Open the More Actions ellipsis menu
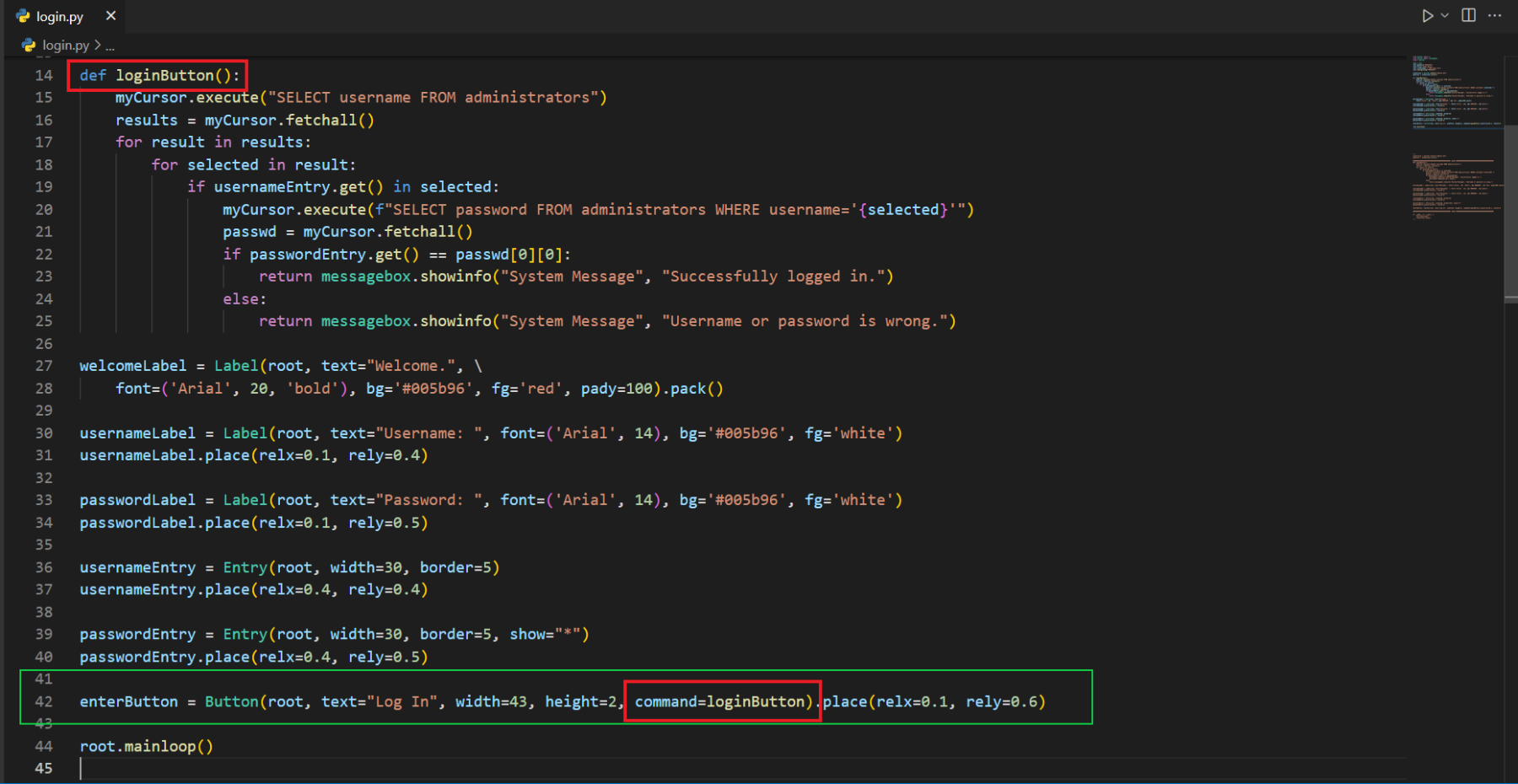 tap(1495, 16)
